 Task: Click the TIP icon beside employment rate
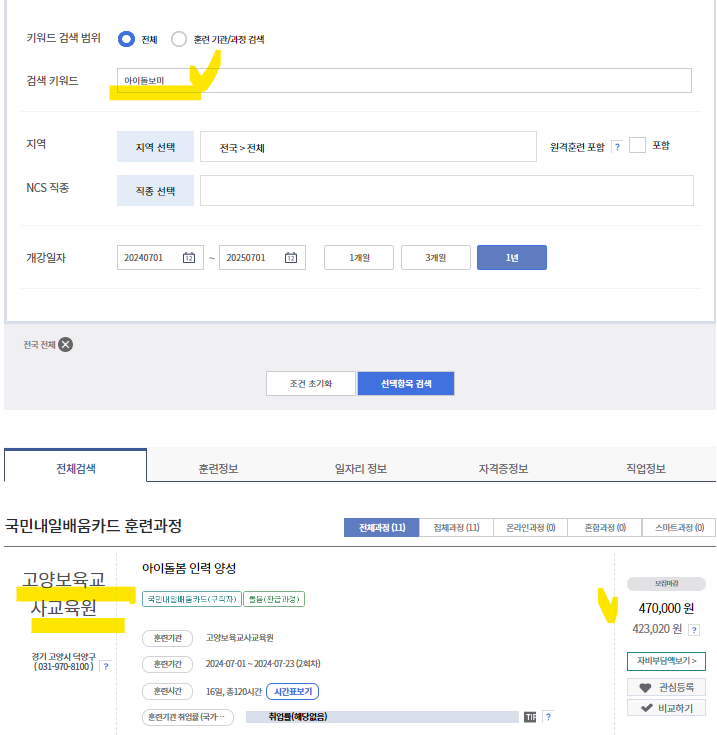tap(530, 717)
